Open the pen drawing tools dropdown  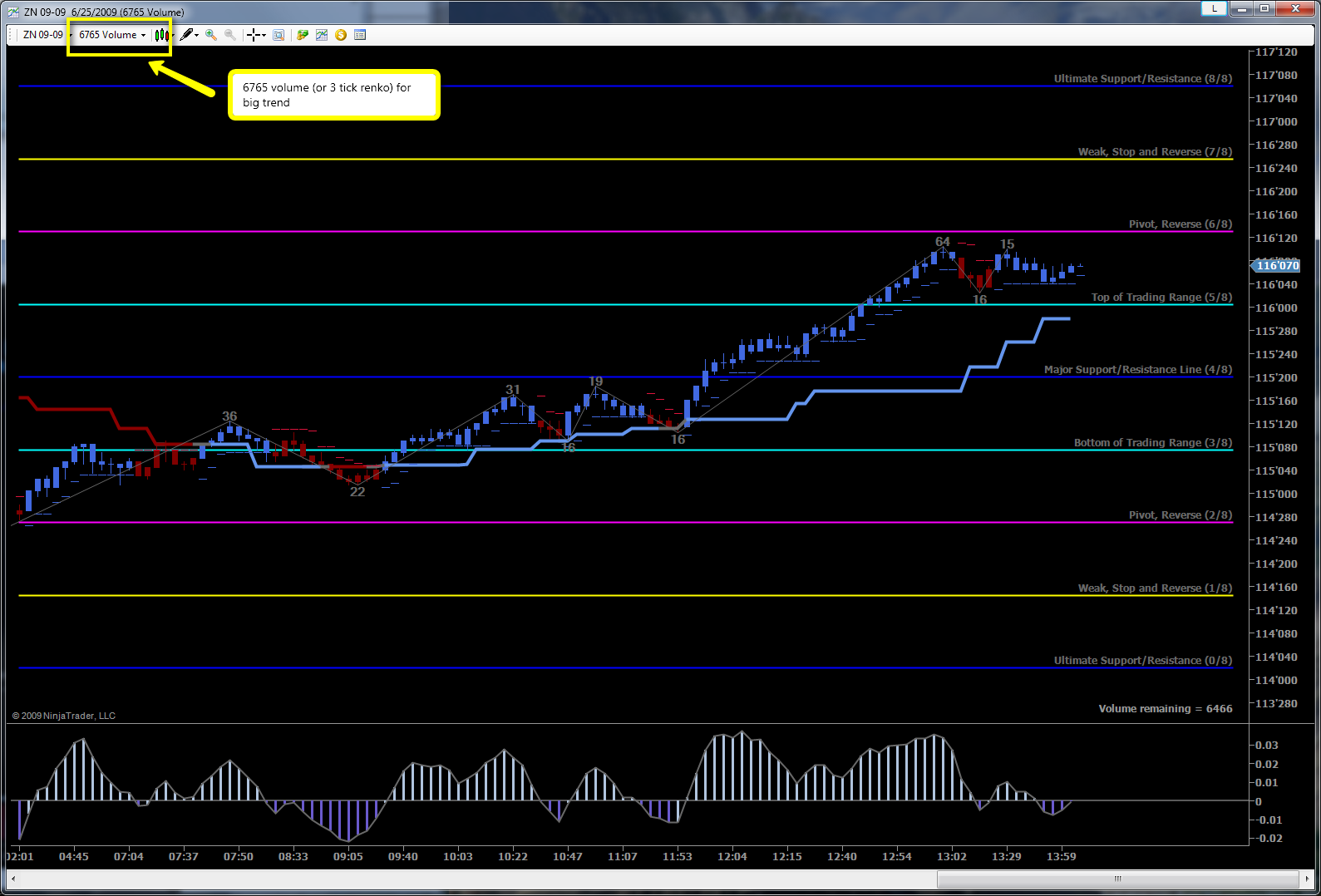[x=189, y=35]
